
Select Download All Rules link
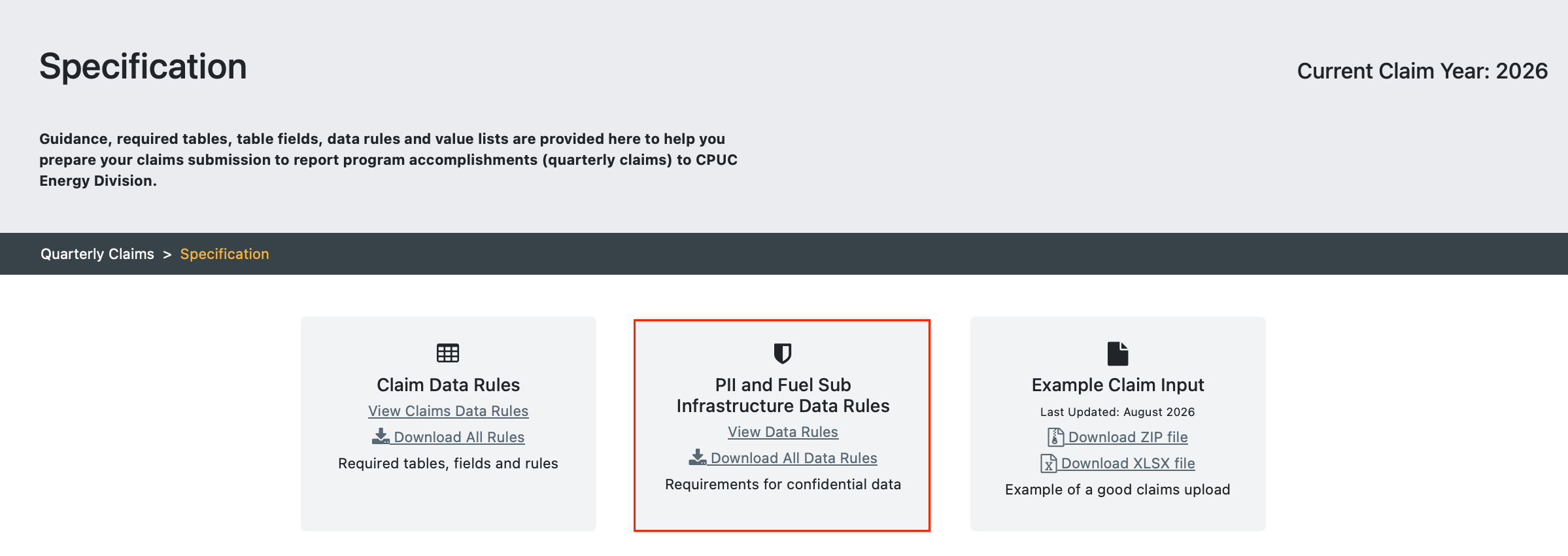click(x=459, y=437)
